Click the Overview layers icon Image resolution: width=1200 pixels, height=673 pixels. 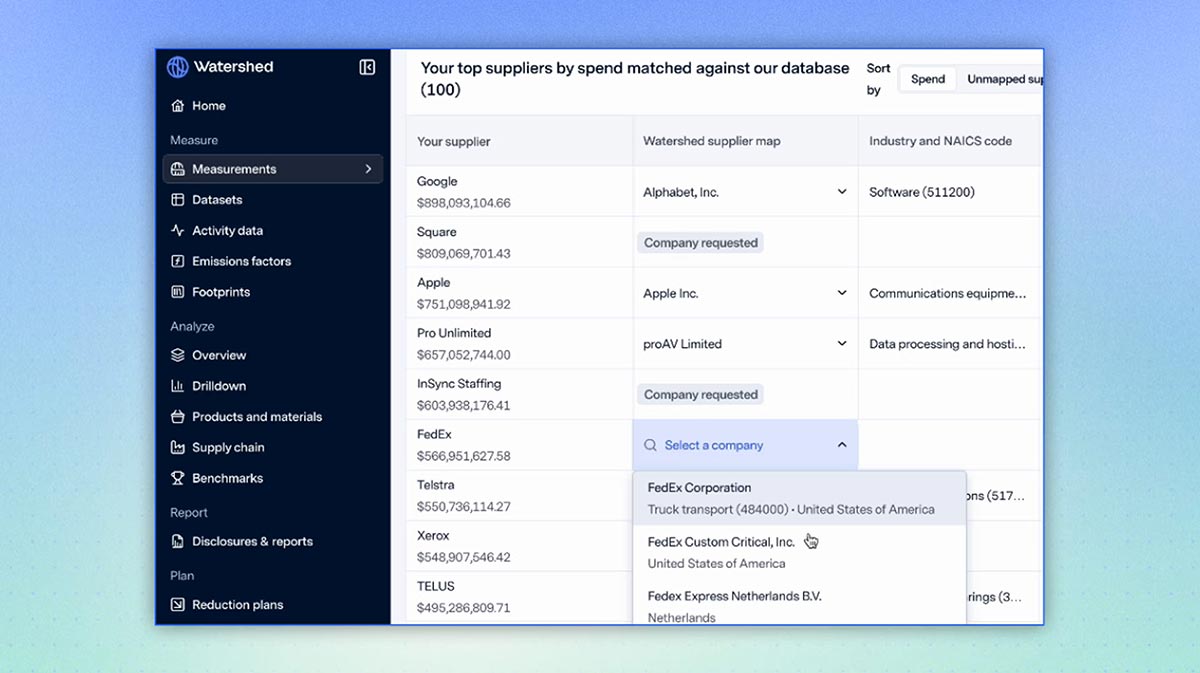[x=178, y=355]
